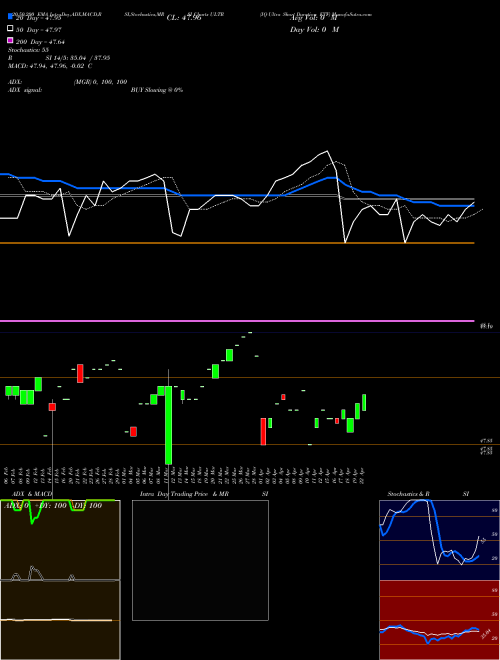
Task: Click the magenta 200-day average line
Action: pyautogui.click(x=237, y=321)
